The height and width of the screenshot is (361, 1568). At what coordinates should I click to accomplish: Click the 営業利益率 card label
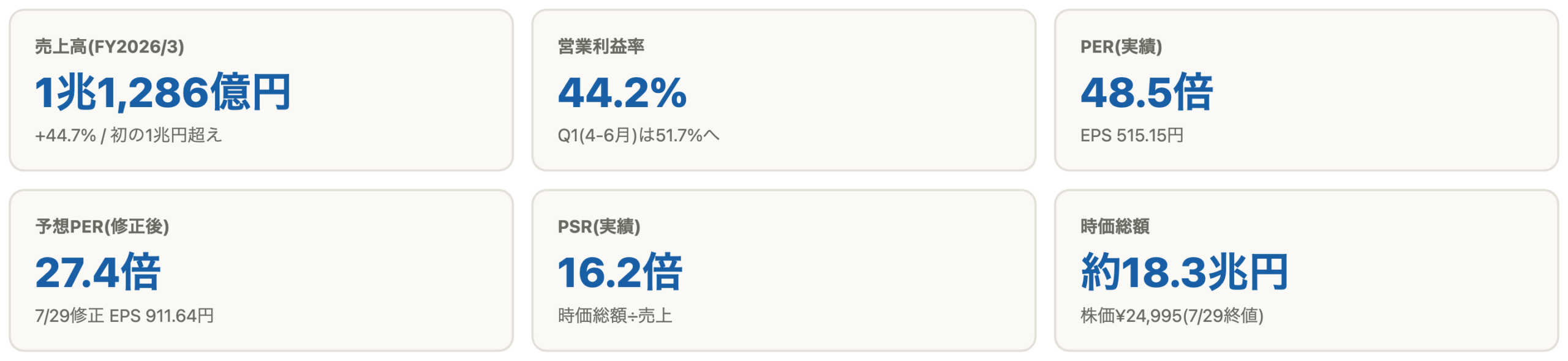coord(601,47)
